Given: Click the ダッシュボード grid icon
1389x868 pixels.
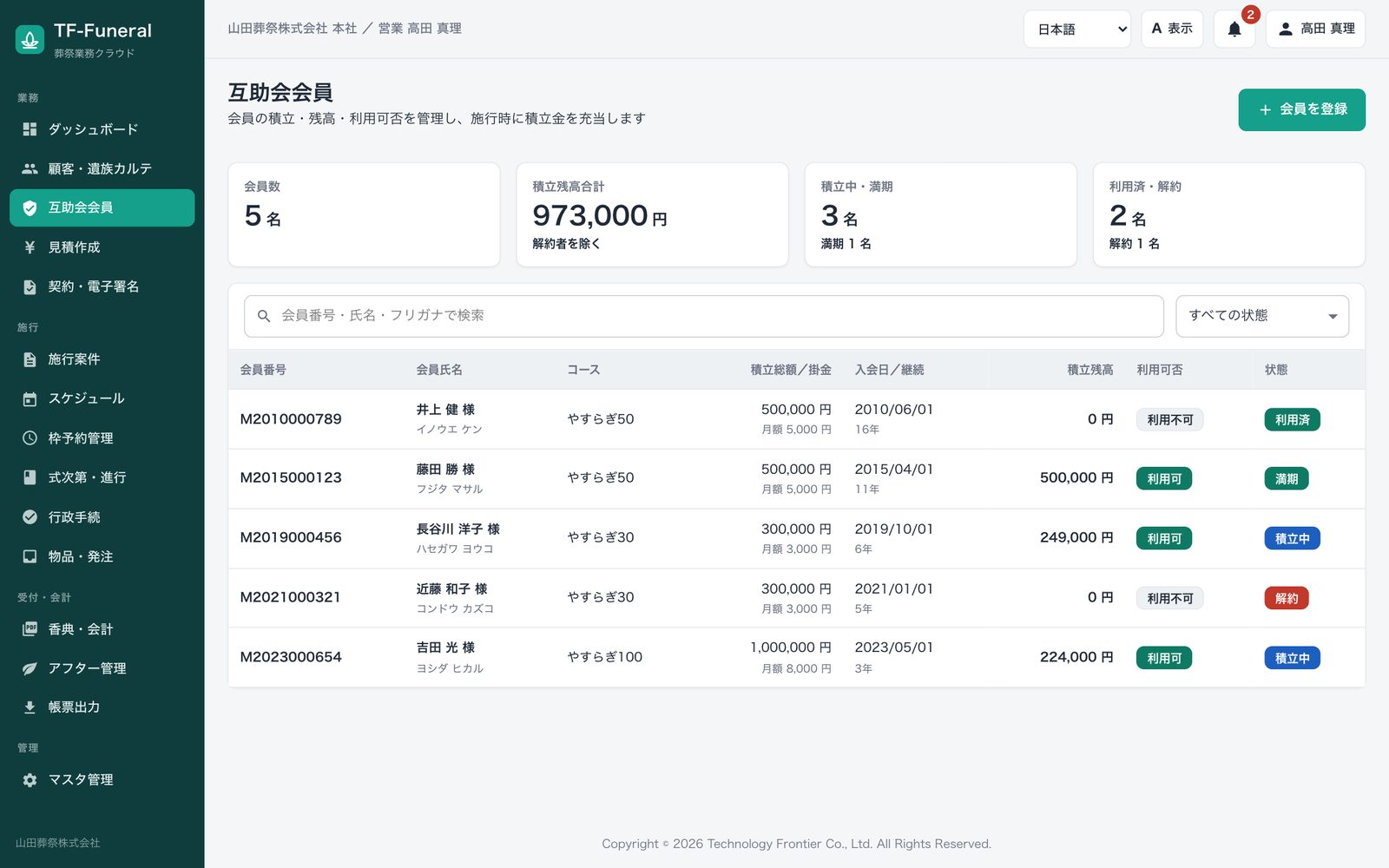Looking at the screenshot, I should pos(30,129).
